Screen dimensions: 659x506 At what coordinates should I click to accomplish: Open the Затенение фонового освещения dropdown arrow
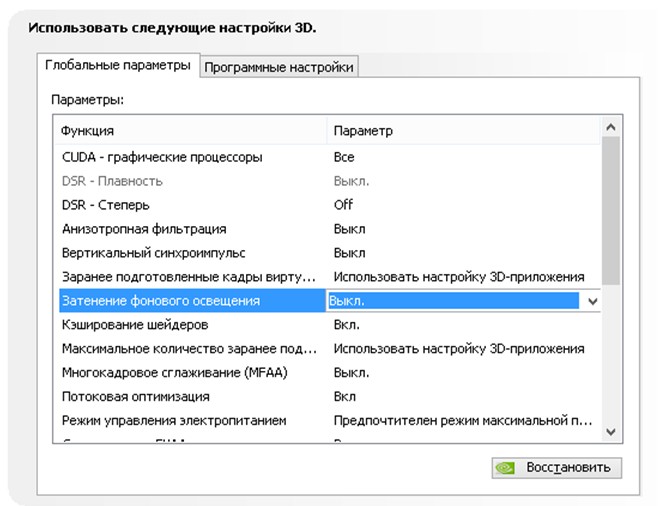pyautogui.click(x=591, y=300)
